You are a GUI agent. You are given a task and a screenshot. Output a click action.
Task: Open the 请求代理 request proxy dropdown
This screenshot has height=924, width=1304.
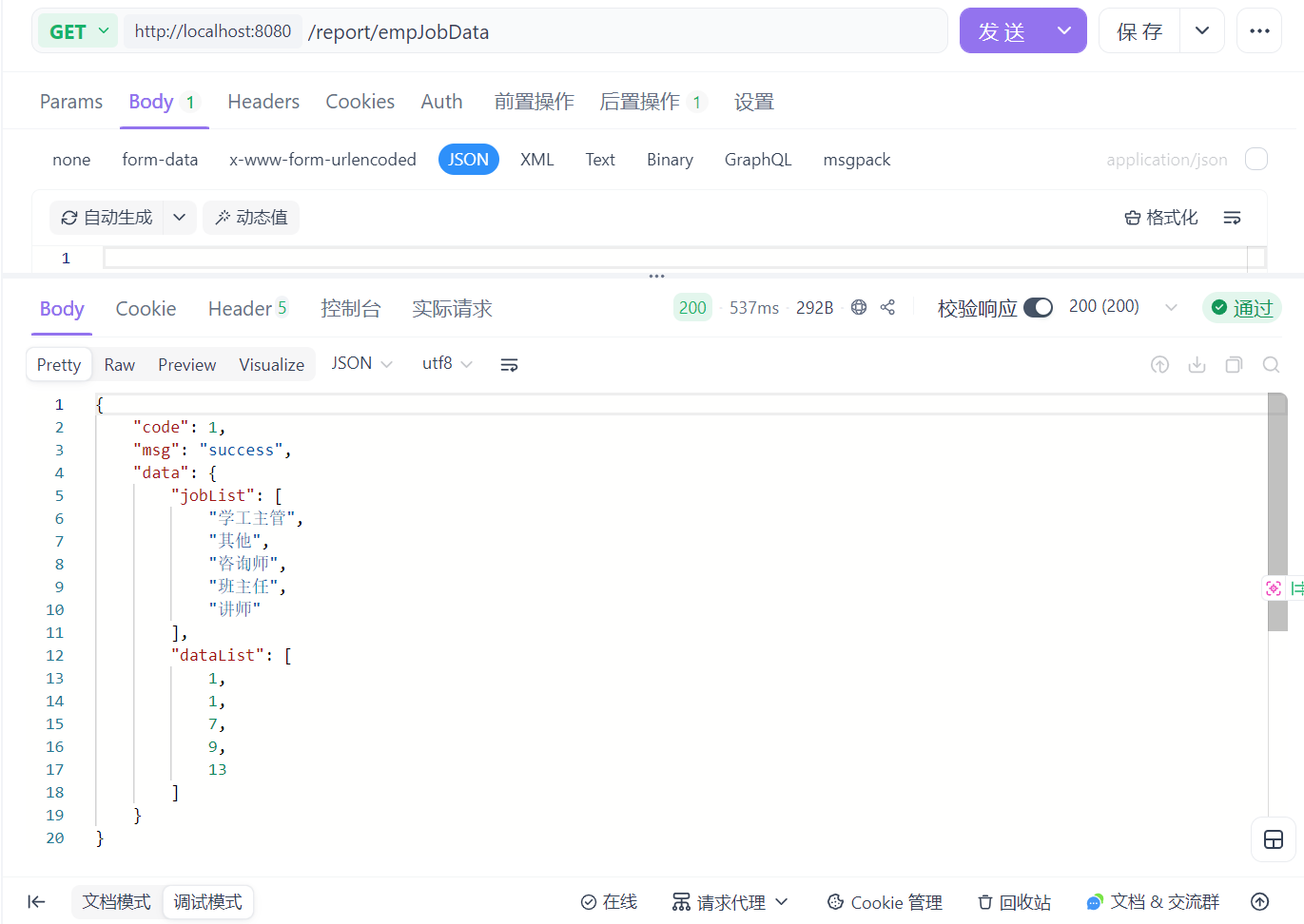pos(730,902)
